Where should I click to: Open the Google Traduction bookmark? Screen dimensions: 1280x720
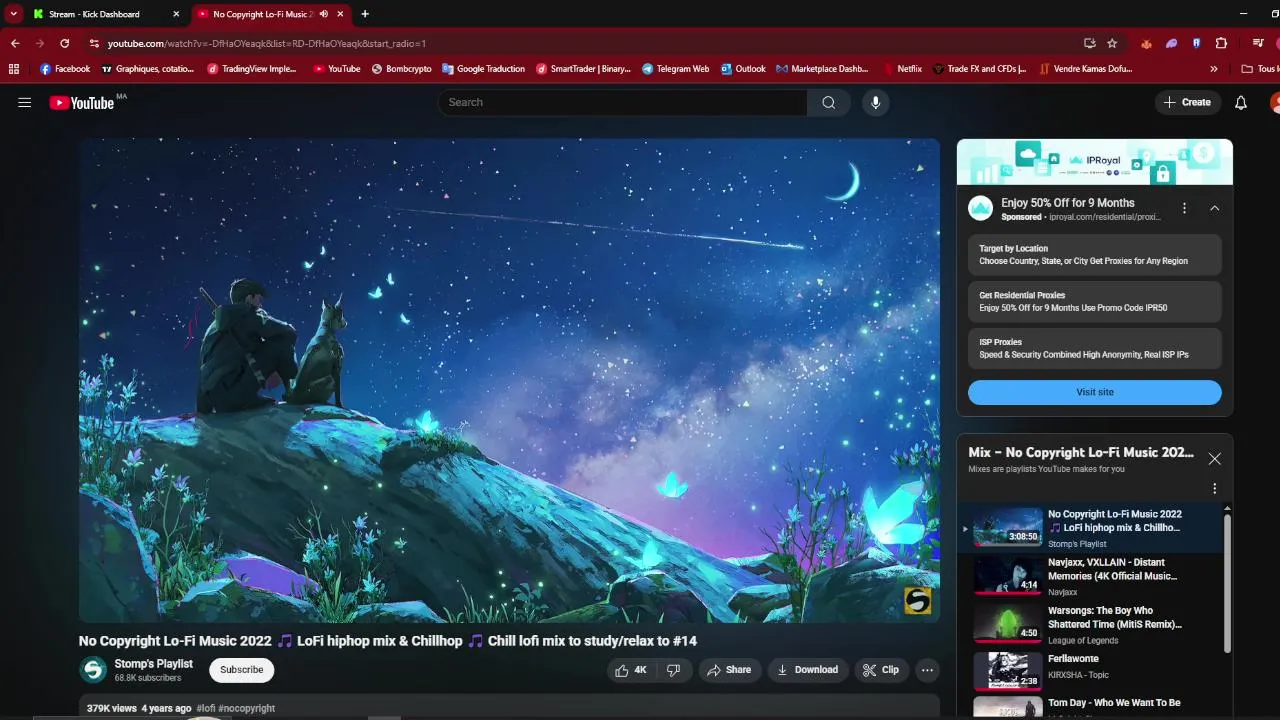tap(483, 69)
